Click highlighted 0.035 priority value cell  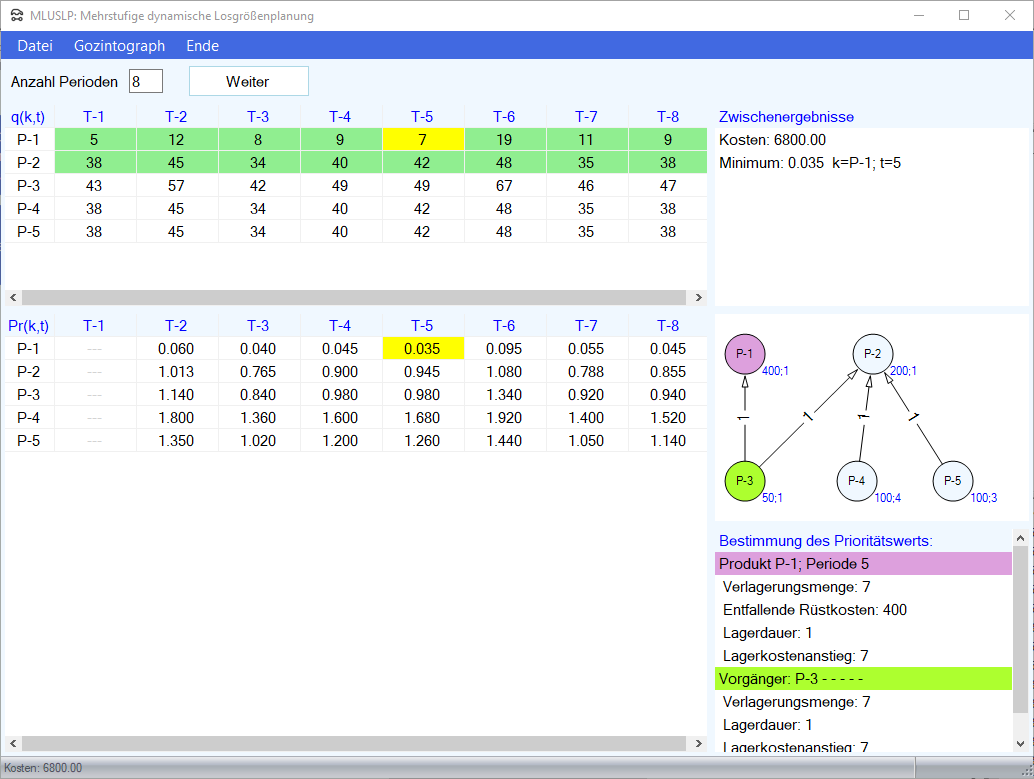422,349
